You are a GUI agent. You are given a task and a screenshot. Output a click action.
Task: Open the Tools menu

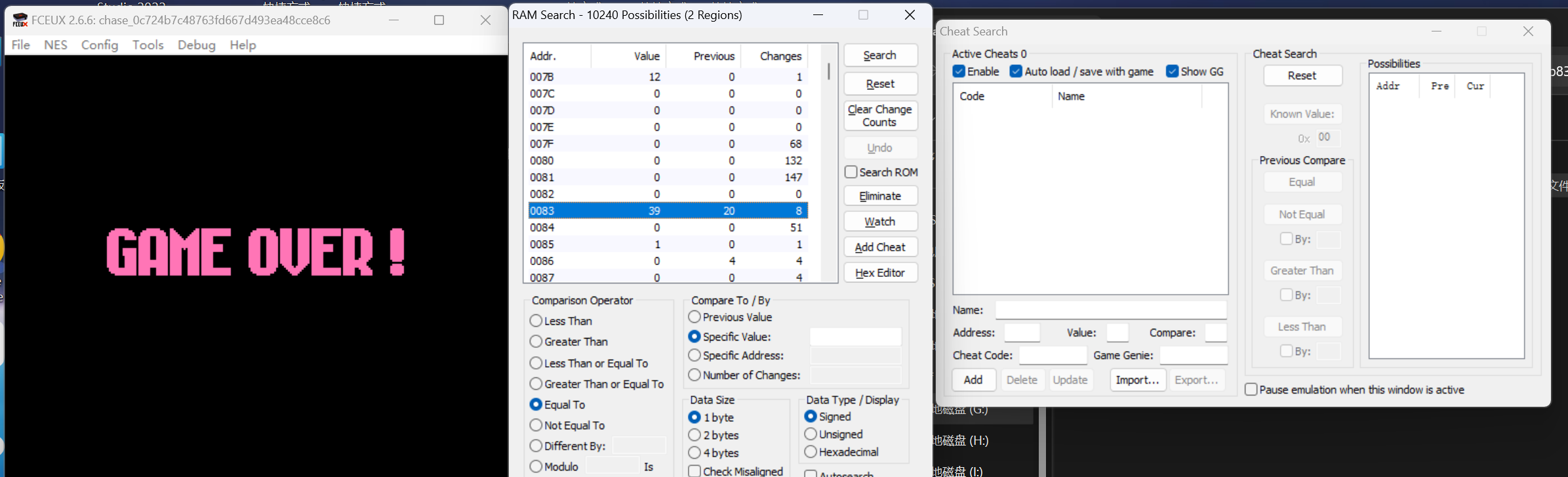[148, 45]
